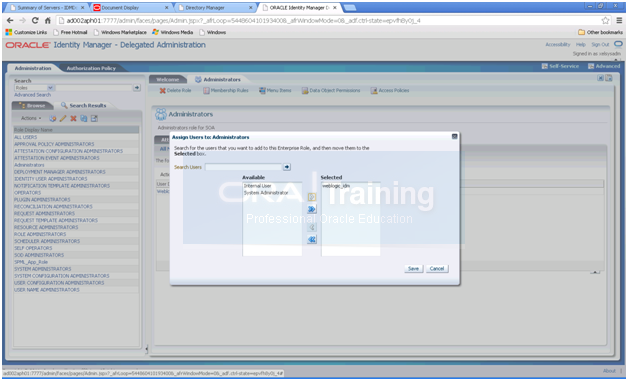Image resolution: width=628 pixels, height=381 pixels.
Task: Open Access Policies in the toolbar
Action: 390,91
